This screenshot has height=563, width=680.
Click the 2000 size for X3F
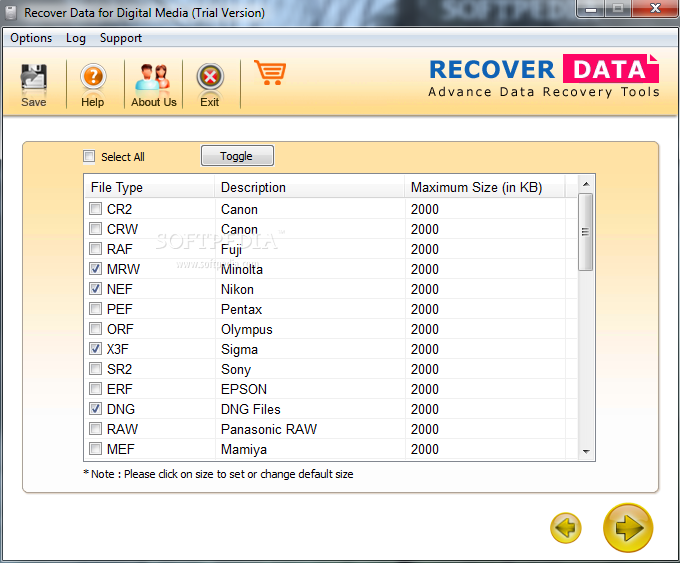(425, 349)
